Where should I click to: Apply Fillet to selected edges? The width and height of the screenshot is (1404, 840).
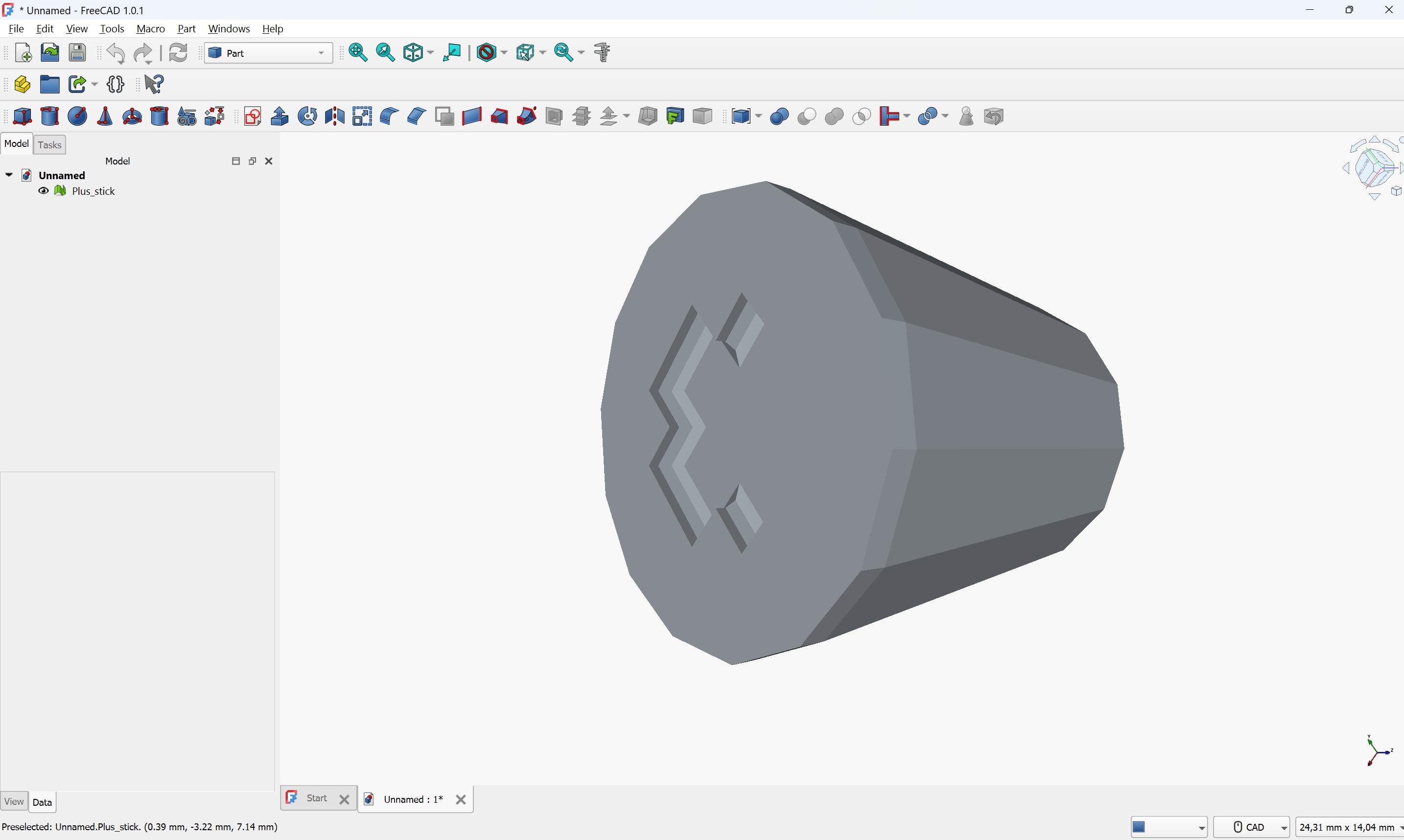[389, 117]
